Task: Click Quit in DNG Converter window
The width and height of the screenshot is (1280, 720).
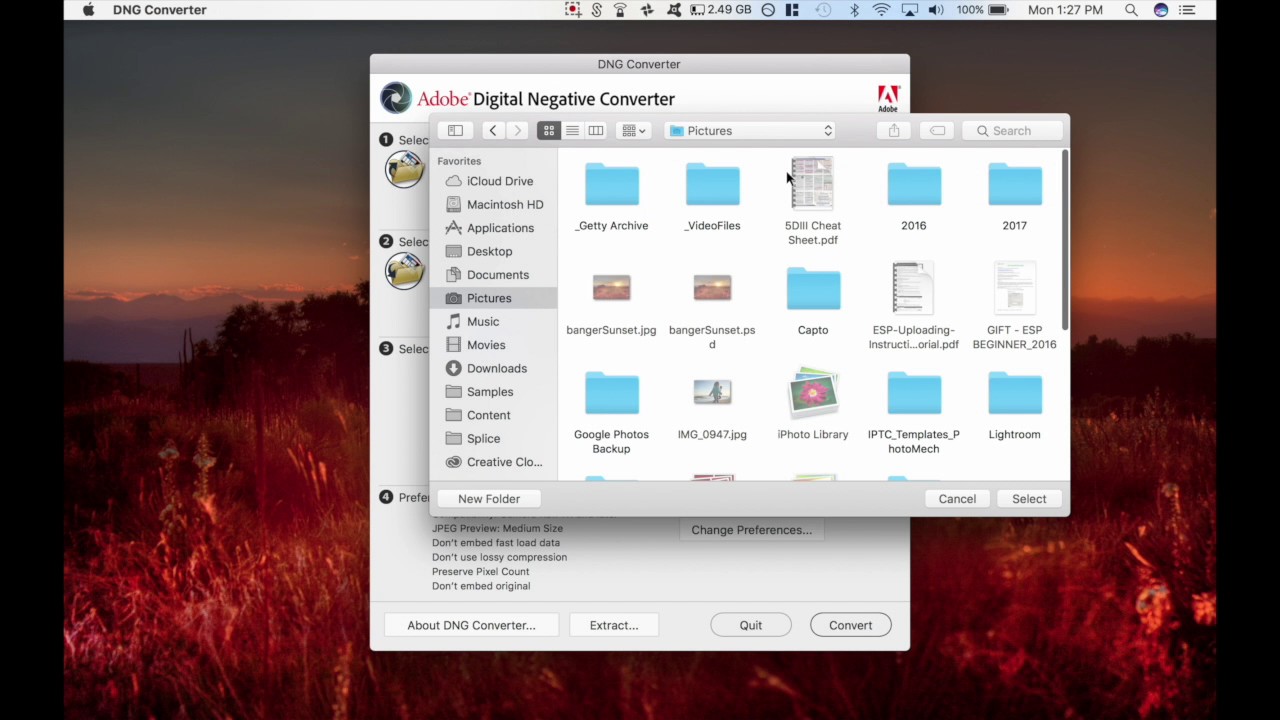Action: pyautogui.click(x=751, y=625)
